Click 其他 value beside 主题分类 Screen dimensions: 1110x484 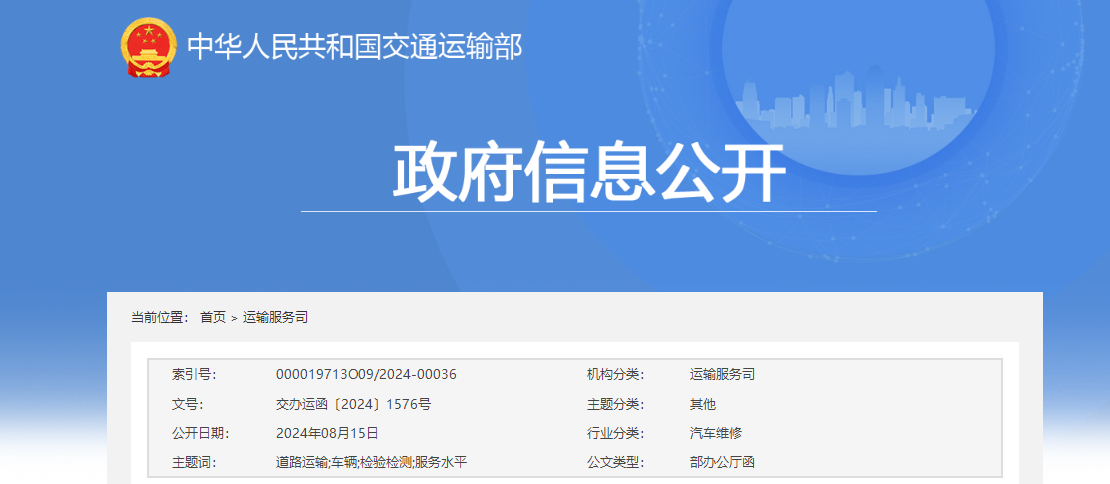pos(703,404)
